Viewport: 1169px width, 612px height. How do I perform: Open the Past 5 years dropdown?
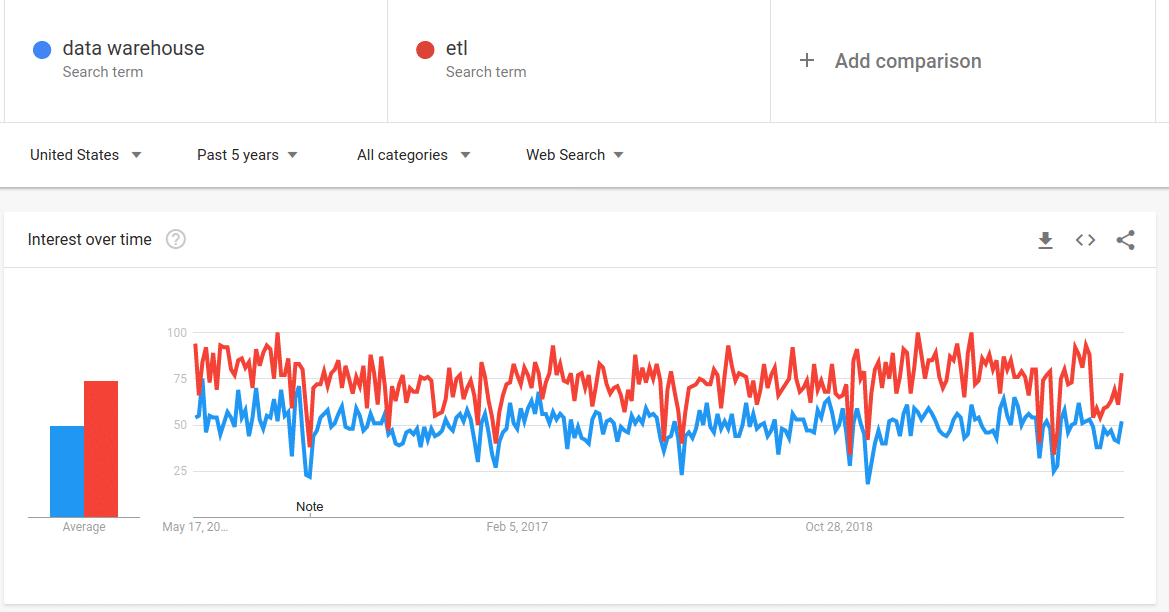pyautogui.click(x=247, y=155)
